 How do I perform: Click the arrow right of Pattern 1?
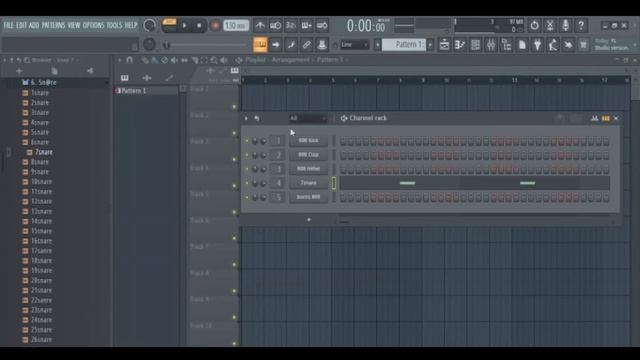430,44
